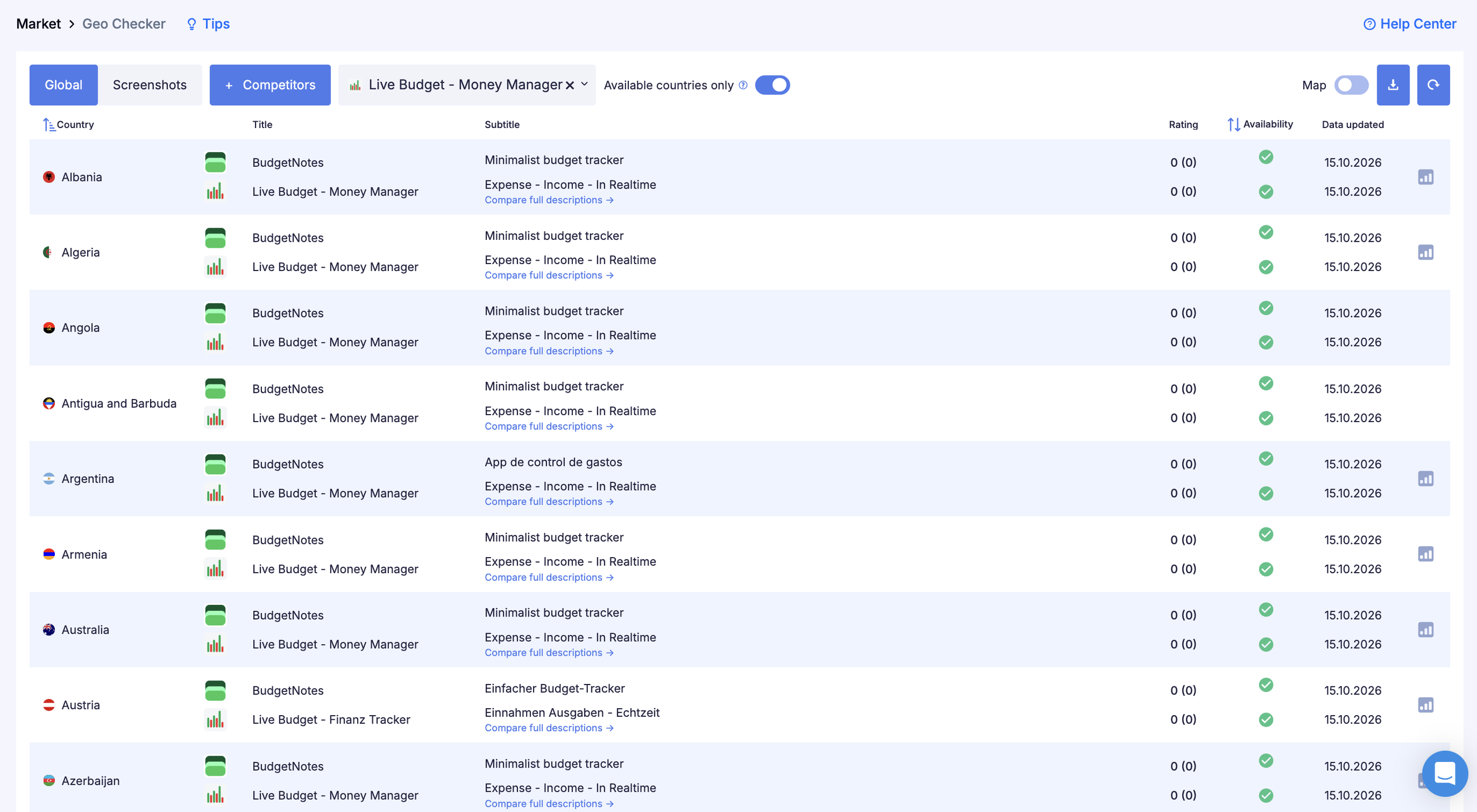
Task: Click the Azerbaijan country name
Action: pos(91,781)
